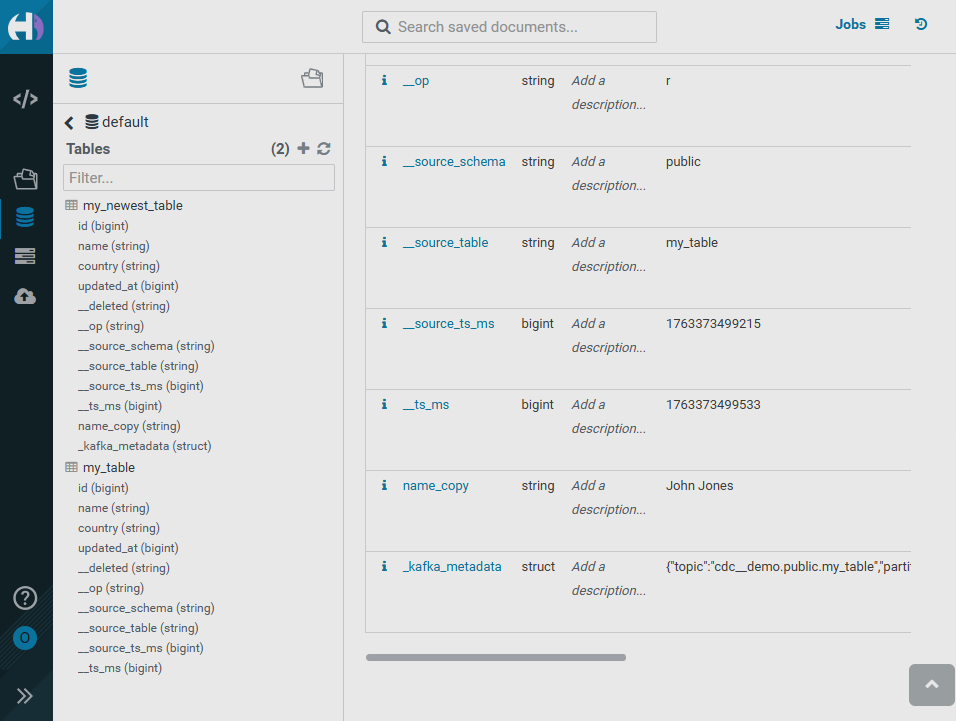Create a new table with plus icon
The image size is (956, 721).
[304, 149]
